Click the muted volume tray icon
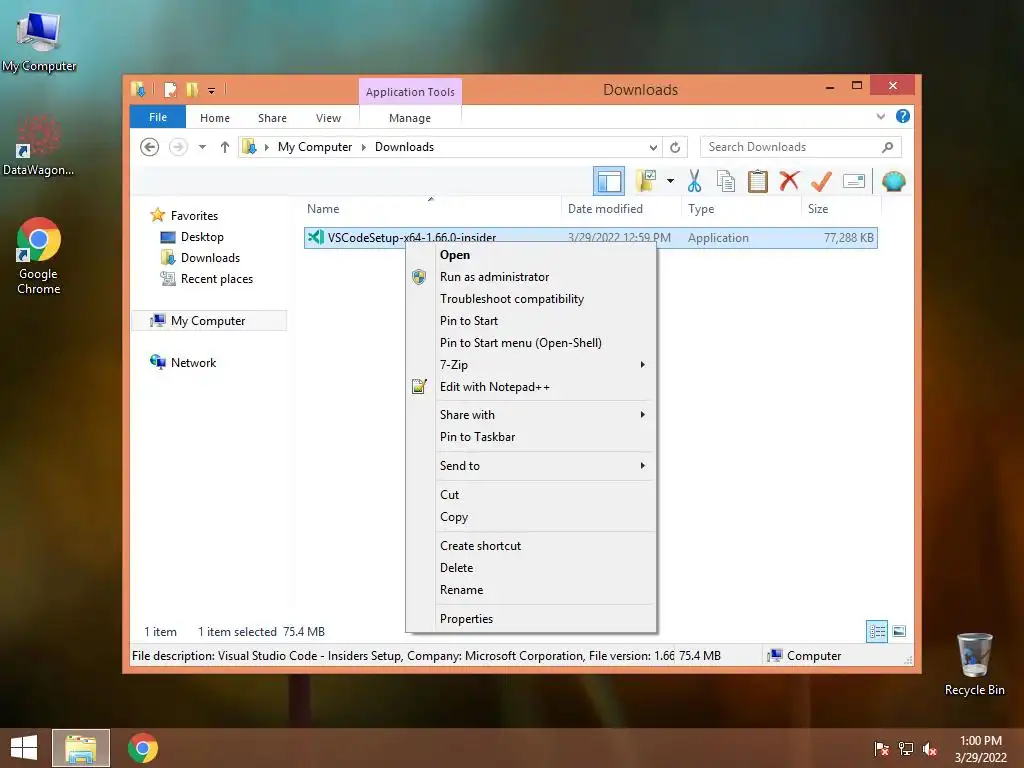The width and height of the screenshot is (1024, 768). [930, 750]
